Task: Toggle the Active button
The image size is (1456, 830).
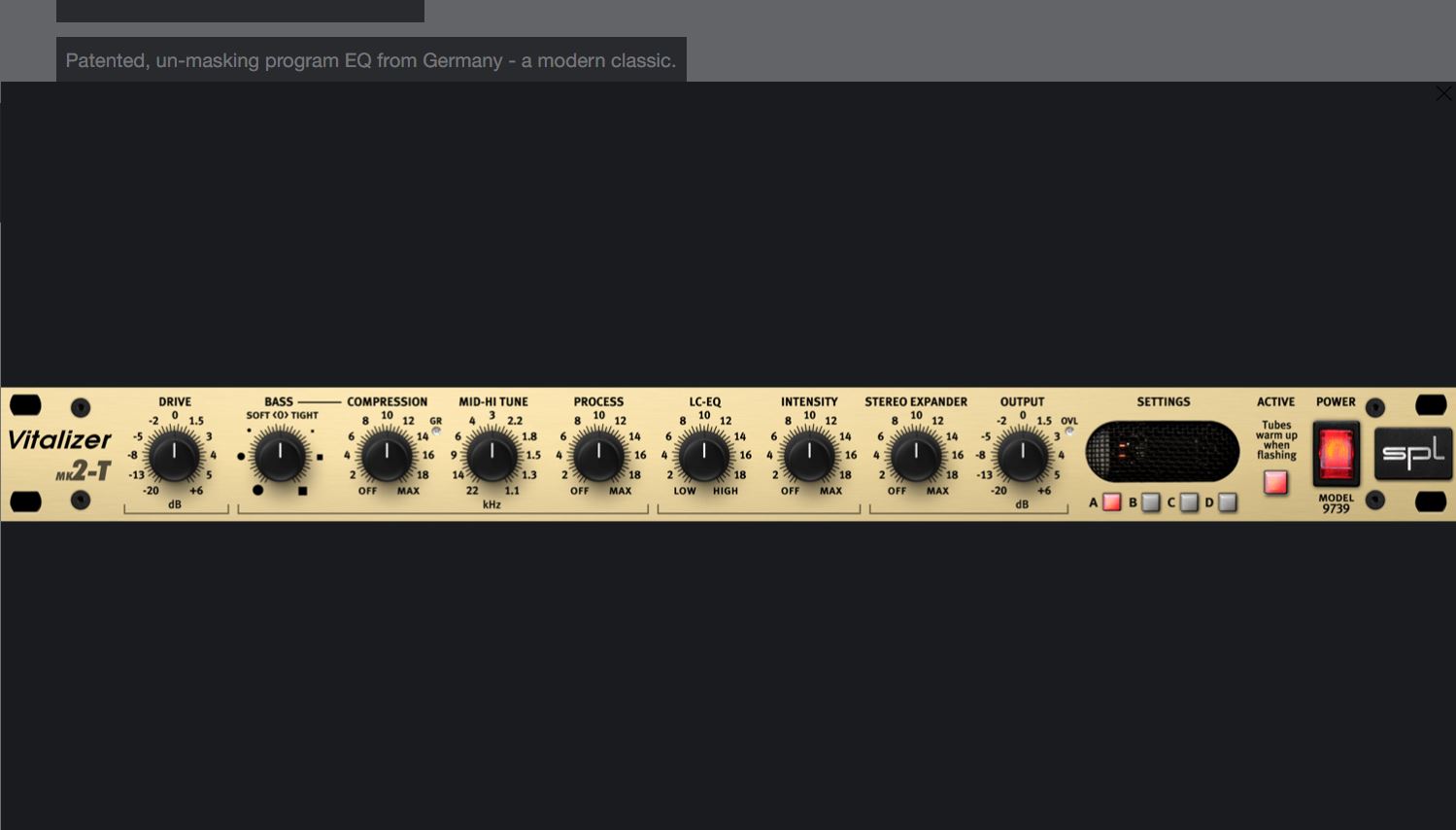Action: click(1275, 482)
